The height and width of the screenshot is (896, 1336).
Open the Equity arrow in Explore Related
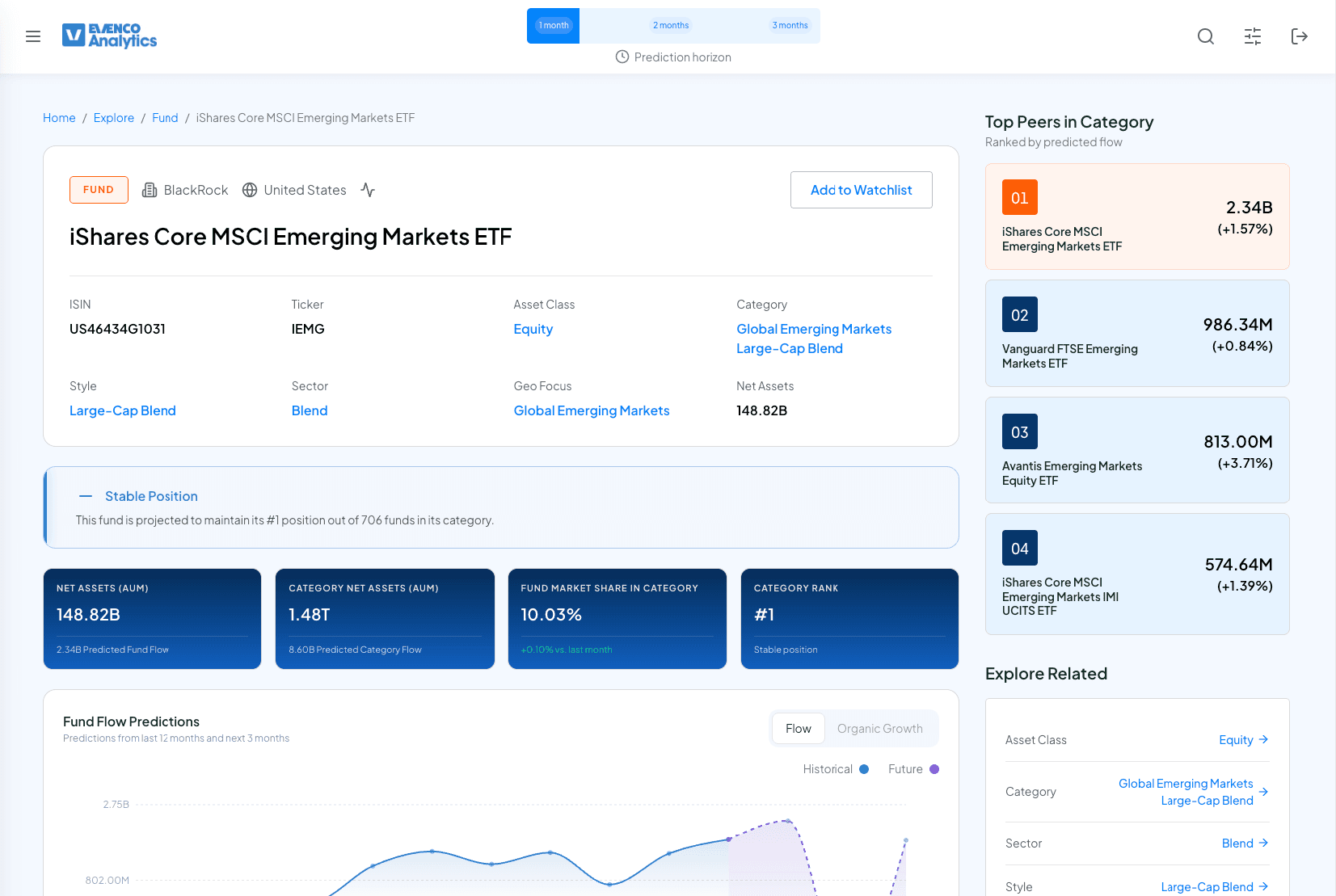click(1263, 740)
